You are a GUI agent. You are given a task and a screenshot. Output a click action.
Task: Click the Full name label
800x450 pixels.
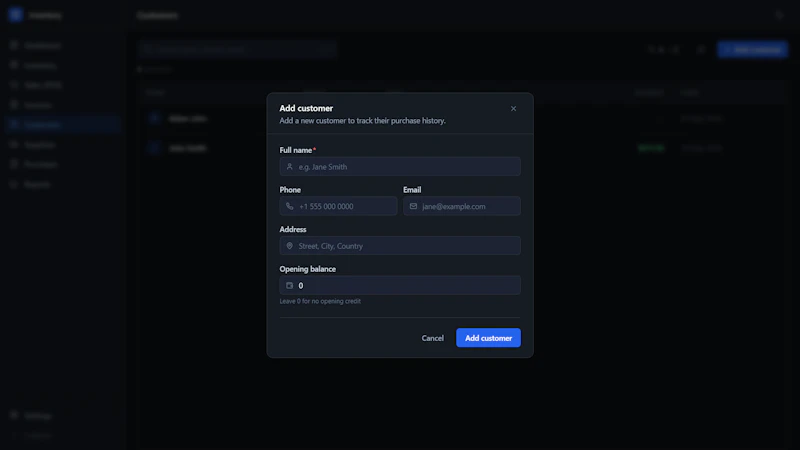pyautogui.click(x=295, y=150)
